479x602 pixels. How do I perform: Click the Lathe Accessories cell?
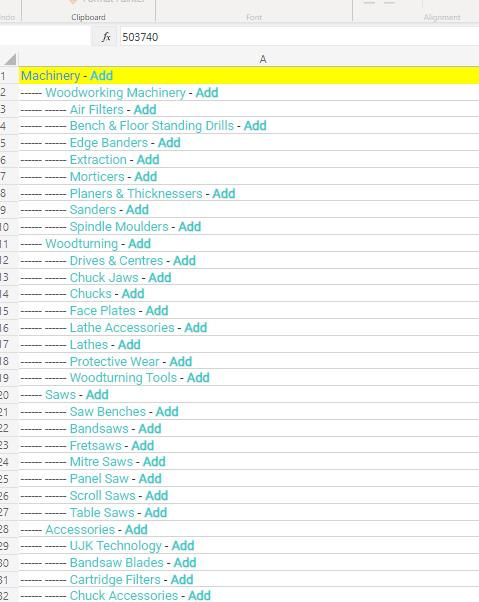pyautogui.click(x=248, y=327)
